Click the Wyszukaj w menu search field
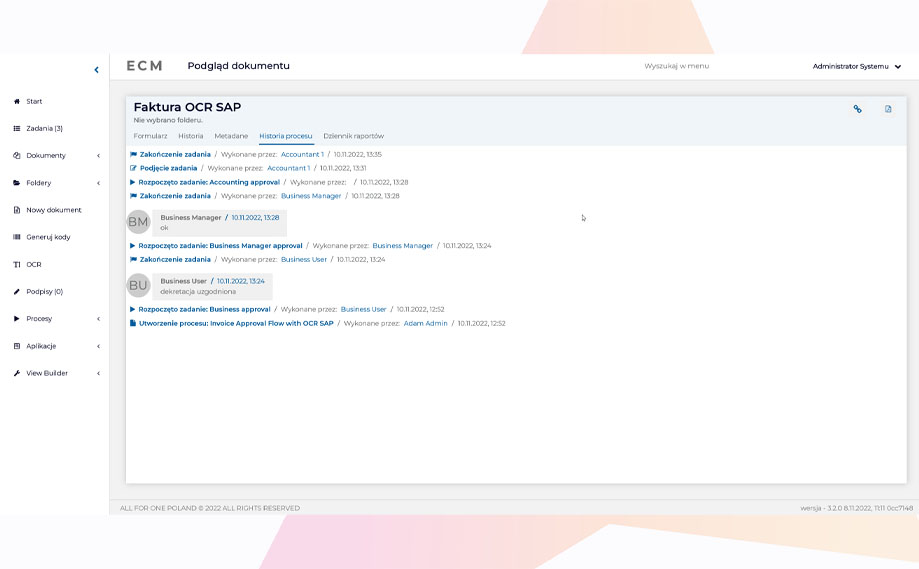 coord(677,66)
